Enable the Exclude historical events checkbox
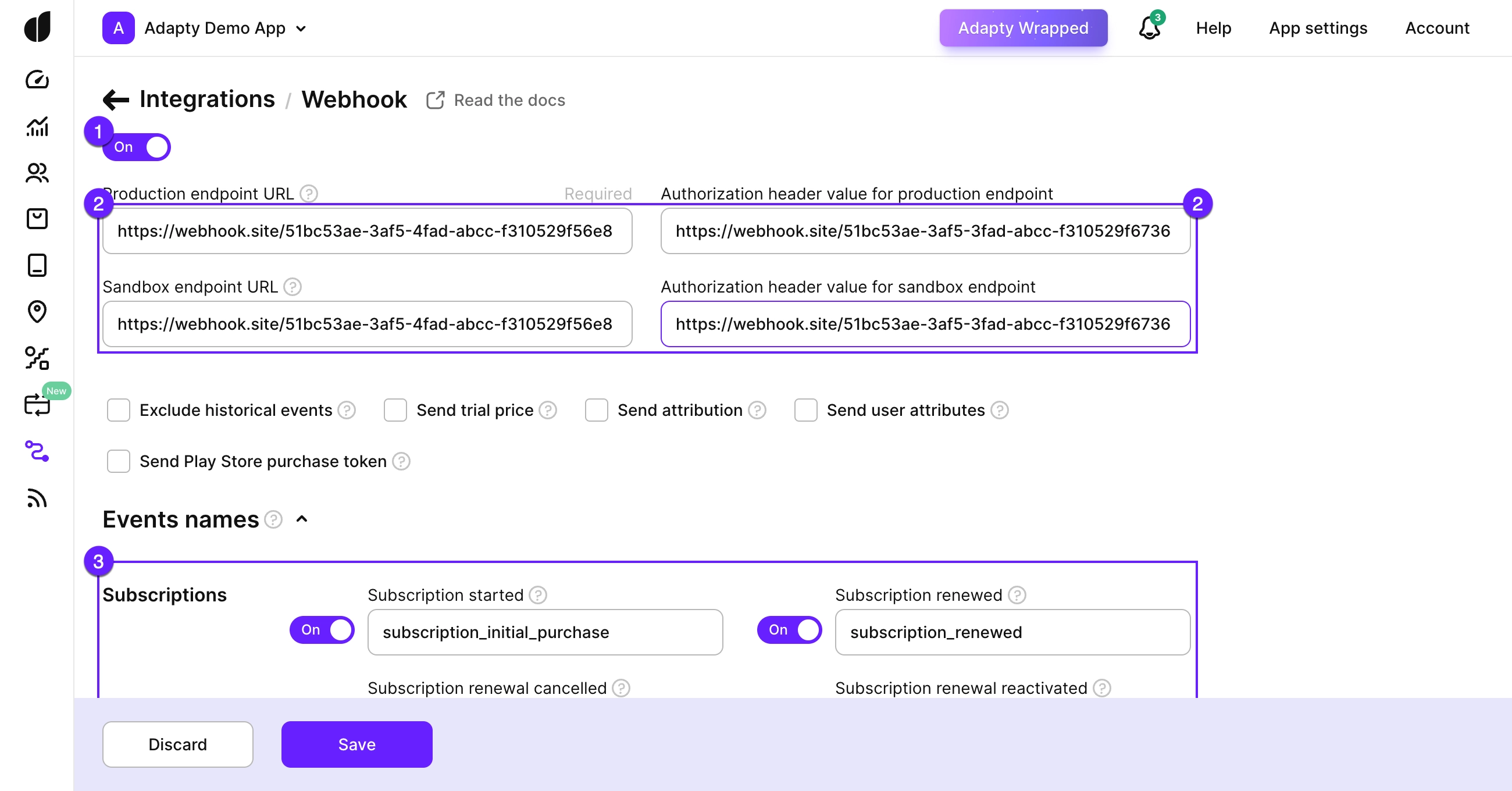 pyautogui.click(x=118, y=410)
